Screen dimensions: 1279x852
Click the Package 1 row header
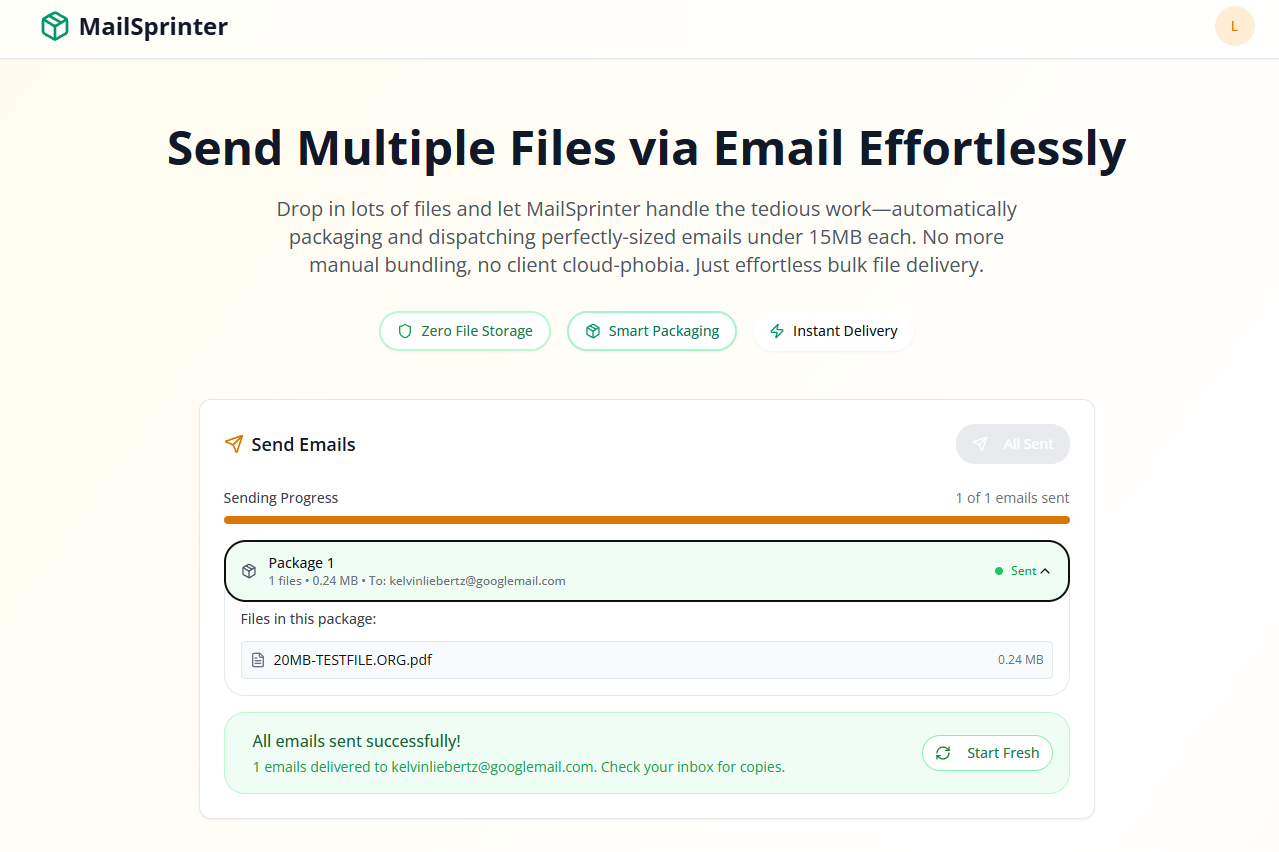(647, 571)
